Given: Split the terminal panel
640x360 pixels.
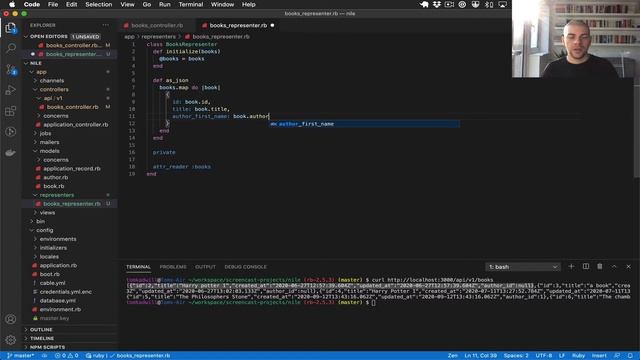Looking at the screenshot, I should coord(586,267).
